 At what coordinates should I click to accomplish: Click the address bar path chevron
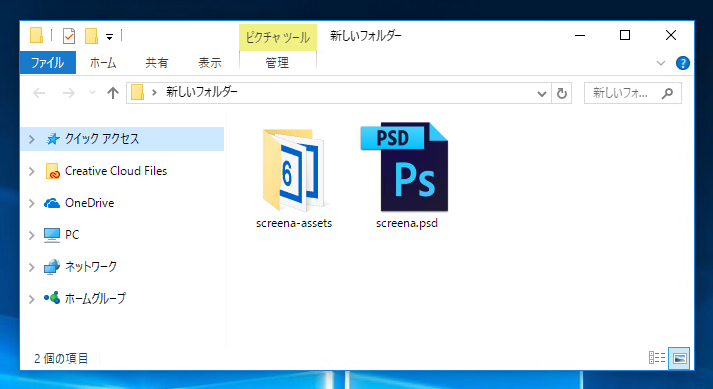[x=154, y=92]
